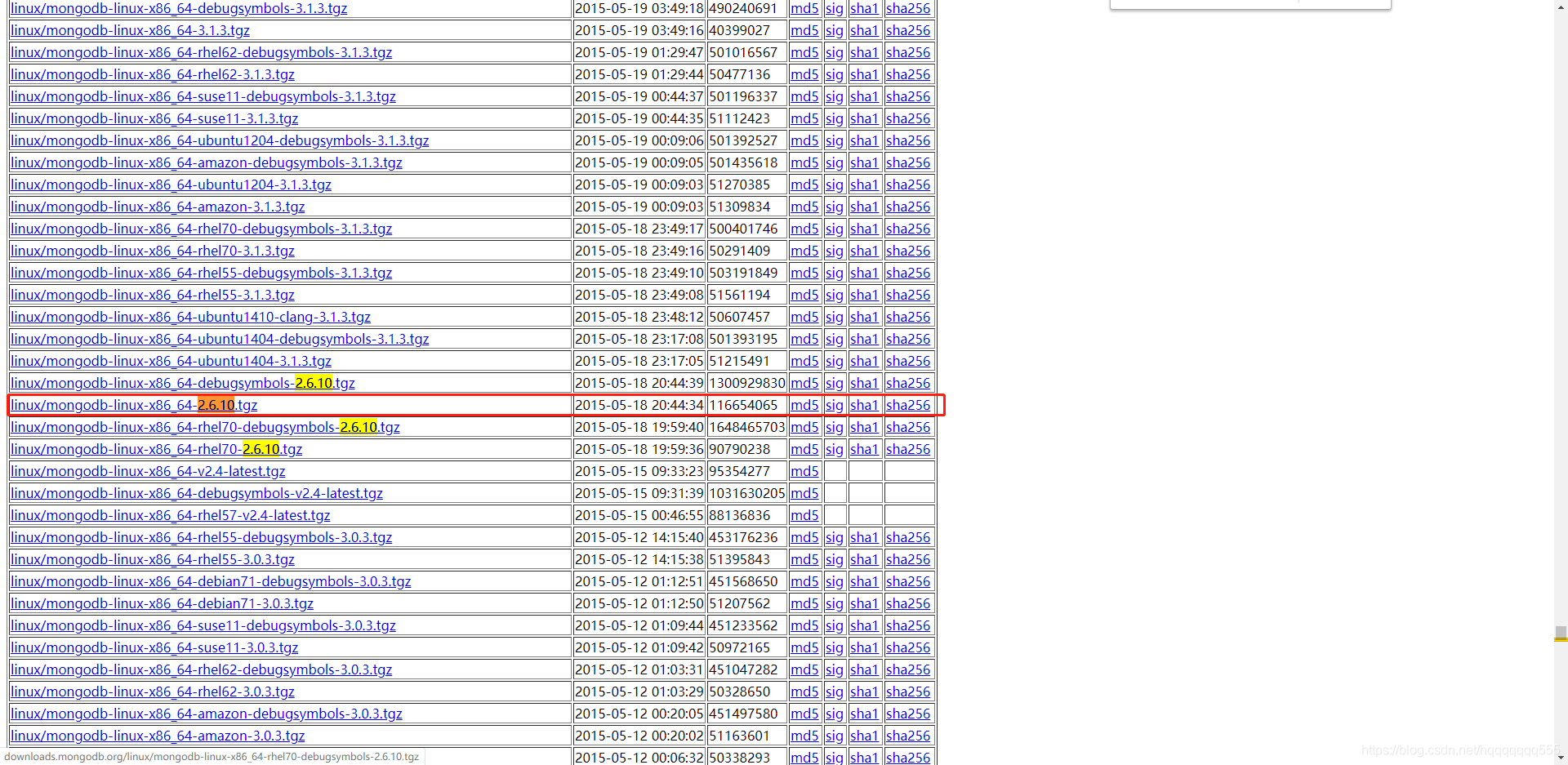Image resolution: width=1568 pixels, height=765 pixels.
Task: Open mongodb-linux-x86_64-debian71-3.0.3.tgz link
Action: [162, 603]
